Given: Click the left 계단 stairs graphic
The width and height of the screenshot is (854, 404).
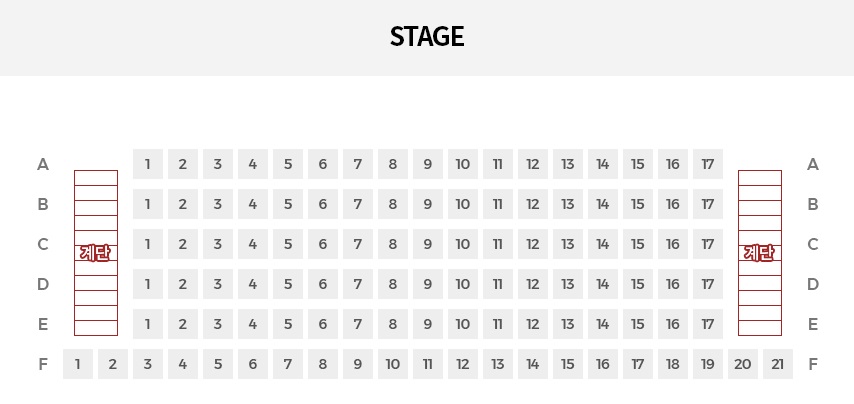Looking at the screenshot, I should point(96,253).
